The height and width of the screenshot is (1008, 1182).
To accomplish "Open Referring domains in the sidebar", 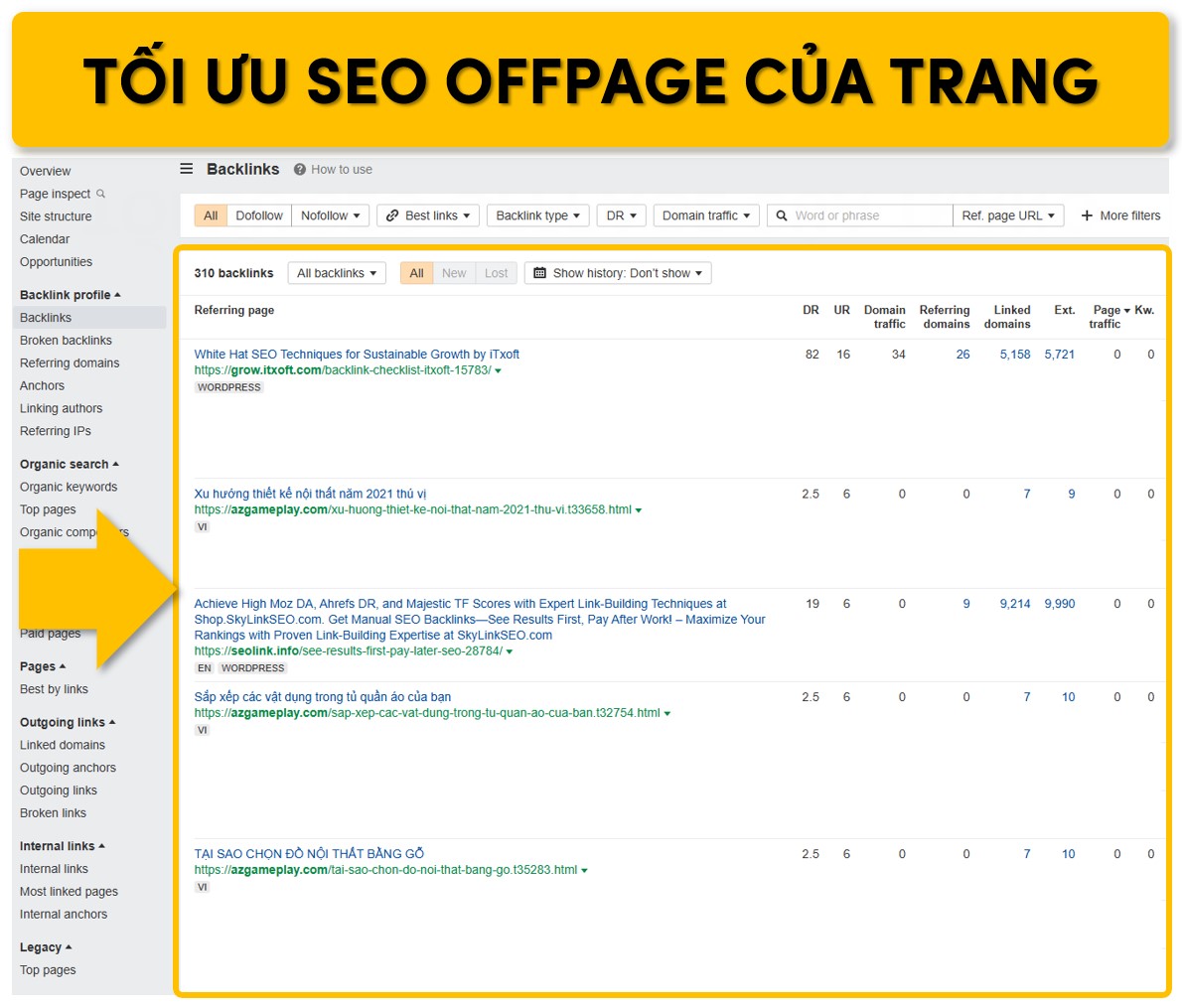I will [70, 362].
